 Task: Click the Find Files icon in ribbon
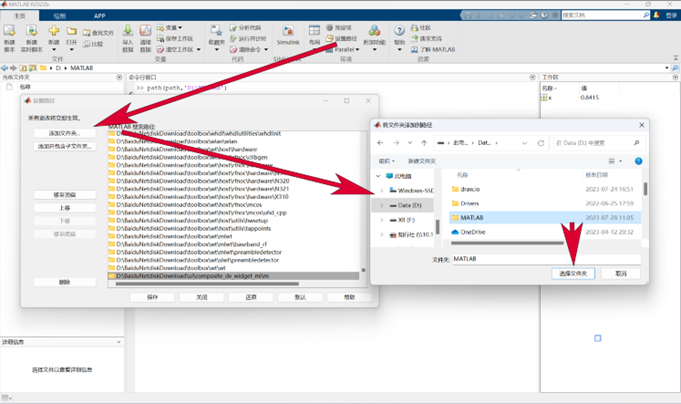[86, 33]
